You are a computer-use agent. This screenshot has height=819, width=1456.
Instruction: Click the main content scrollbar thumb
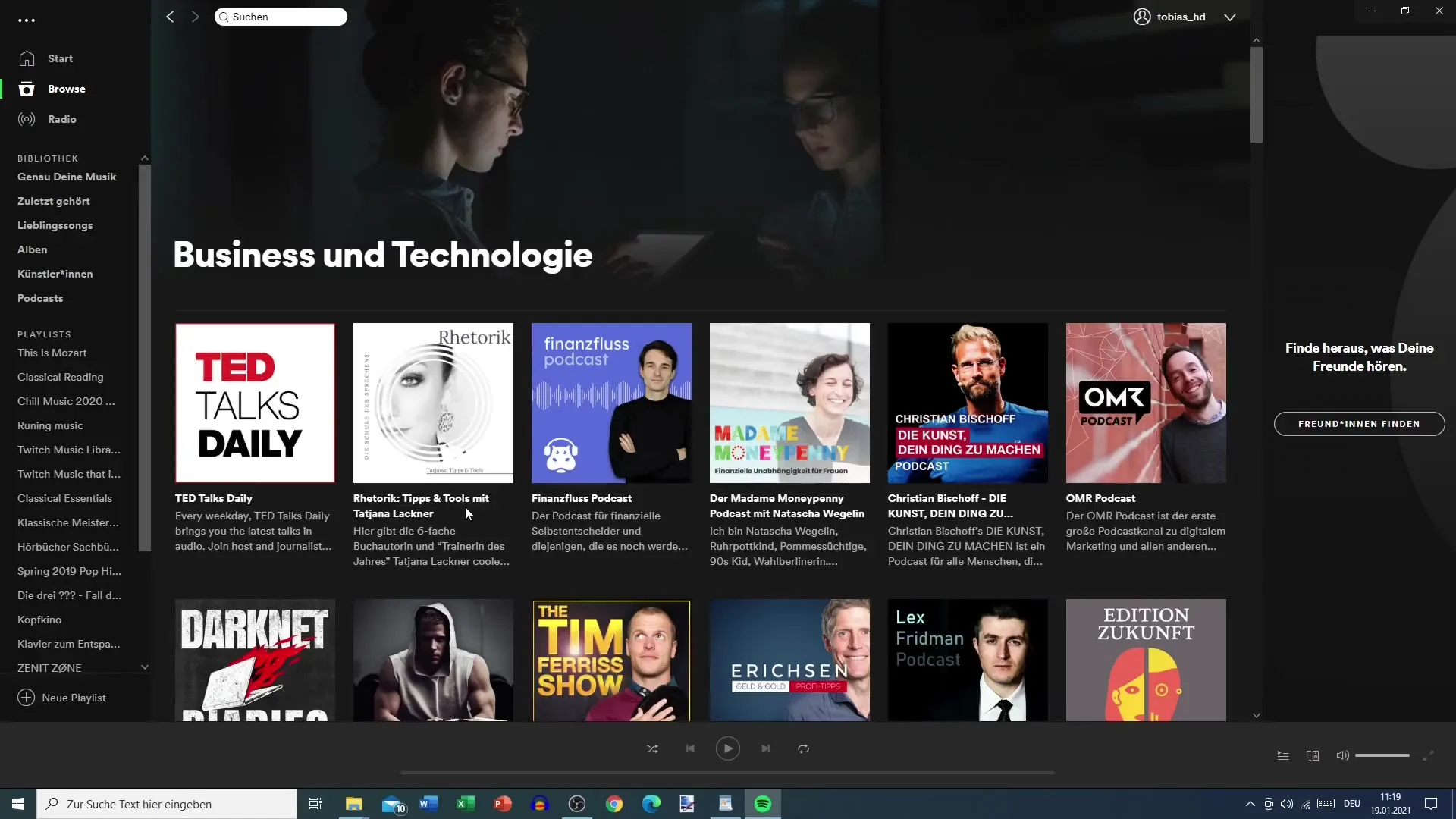click(x=1257, y=95)
